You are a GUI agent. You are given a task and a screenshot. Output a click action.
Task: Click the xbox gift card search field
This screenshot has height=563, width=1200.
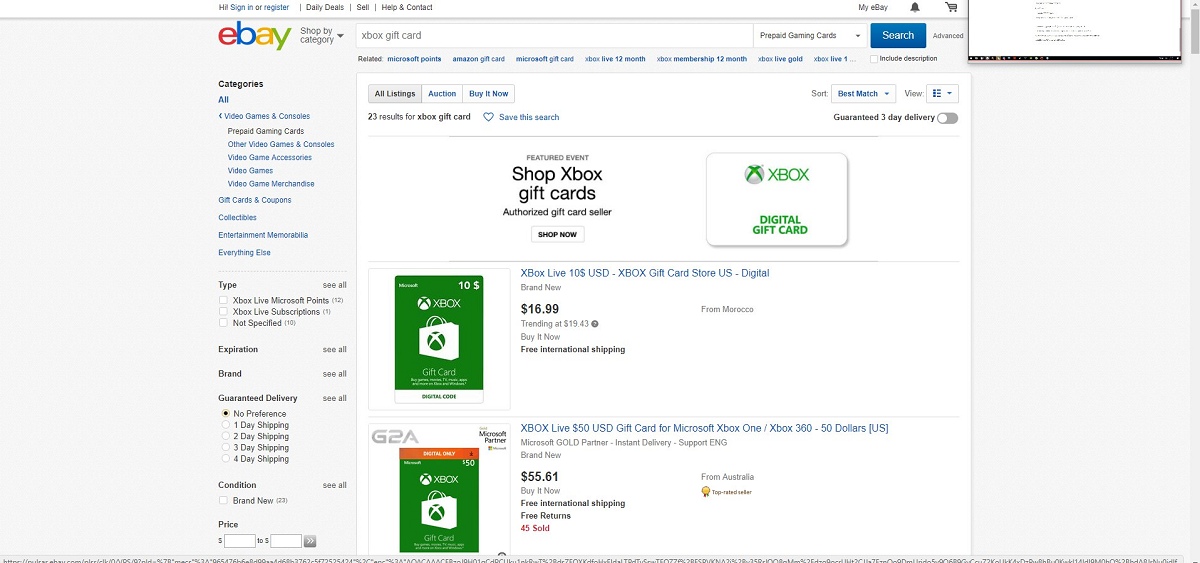555,36
